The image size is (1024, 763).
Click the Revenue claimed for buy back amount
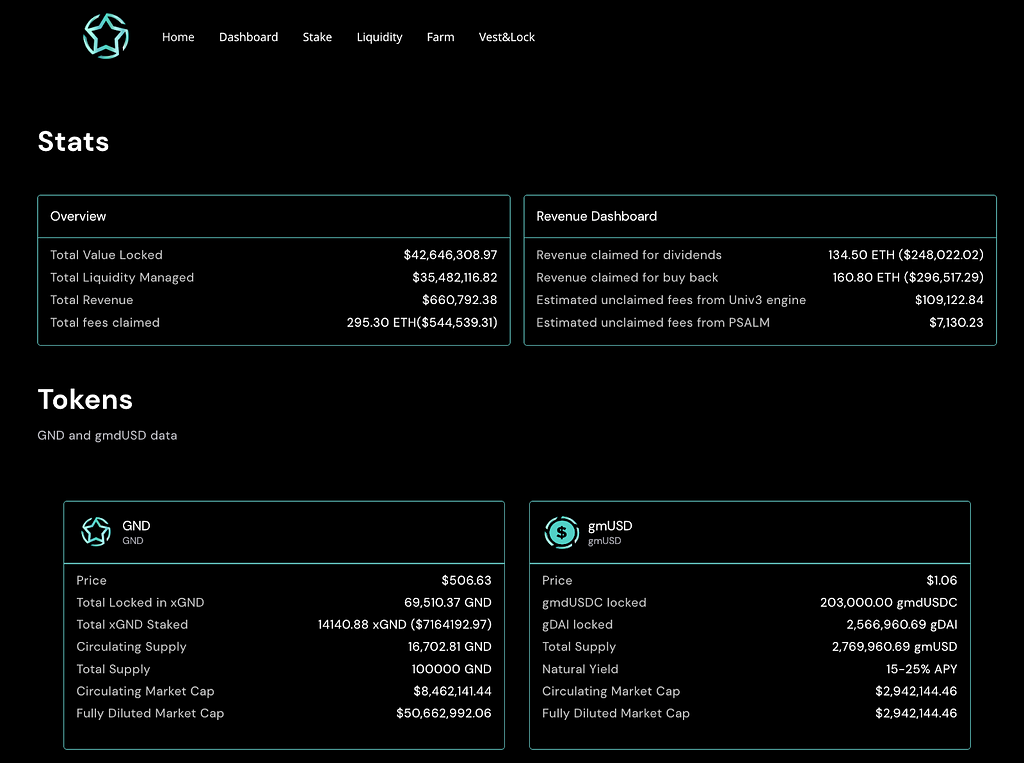(908, 277)
